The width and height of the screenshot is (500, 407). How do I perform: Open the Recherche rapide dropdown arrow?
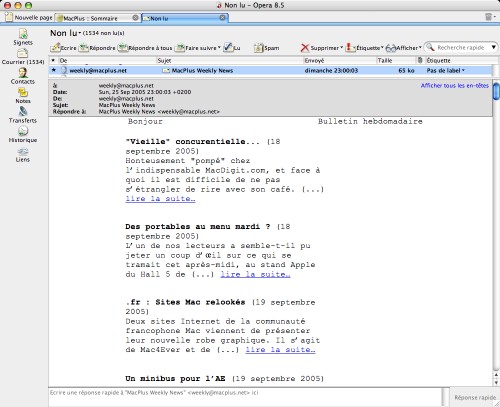coord(494,47)
